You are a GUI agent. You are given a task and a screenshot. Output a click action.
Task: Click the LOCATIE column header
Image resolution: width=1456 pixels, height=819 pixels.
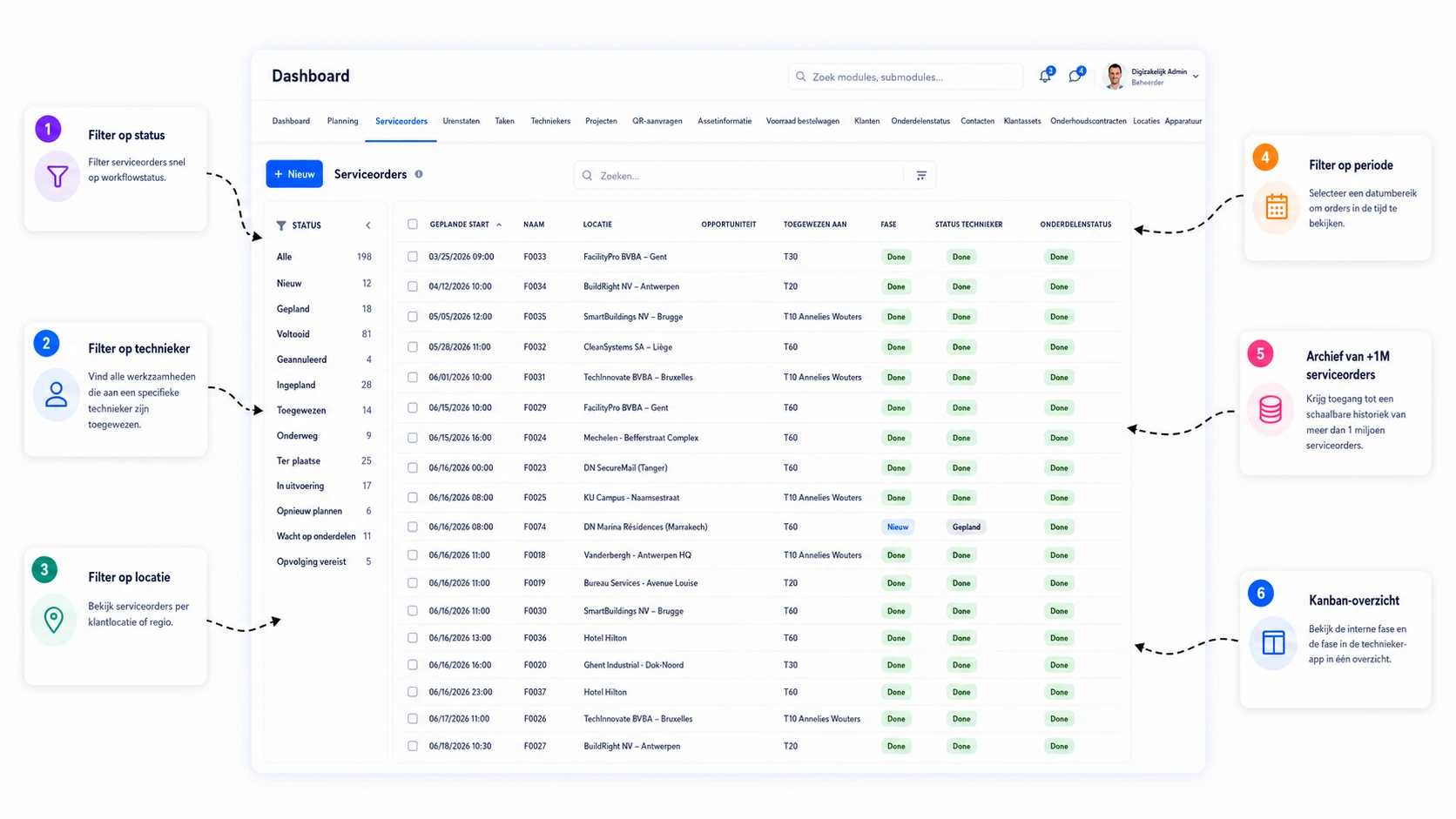(597, 225)
